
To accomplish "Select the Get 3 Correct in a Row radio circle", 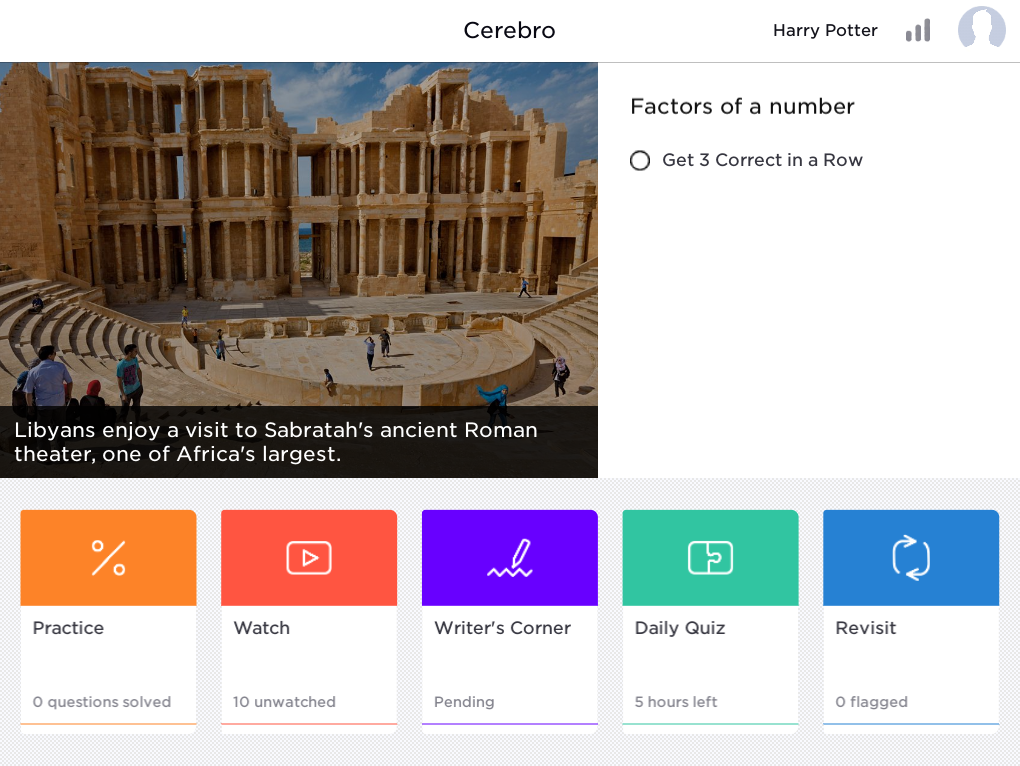I will pos(640,160).
